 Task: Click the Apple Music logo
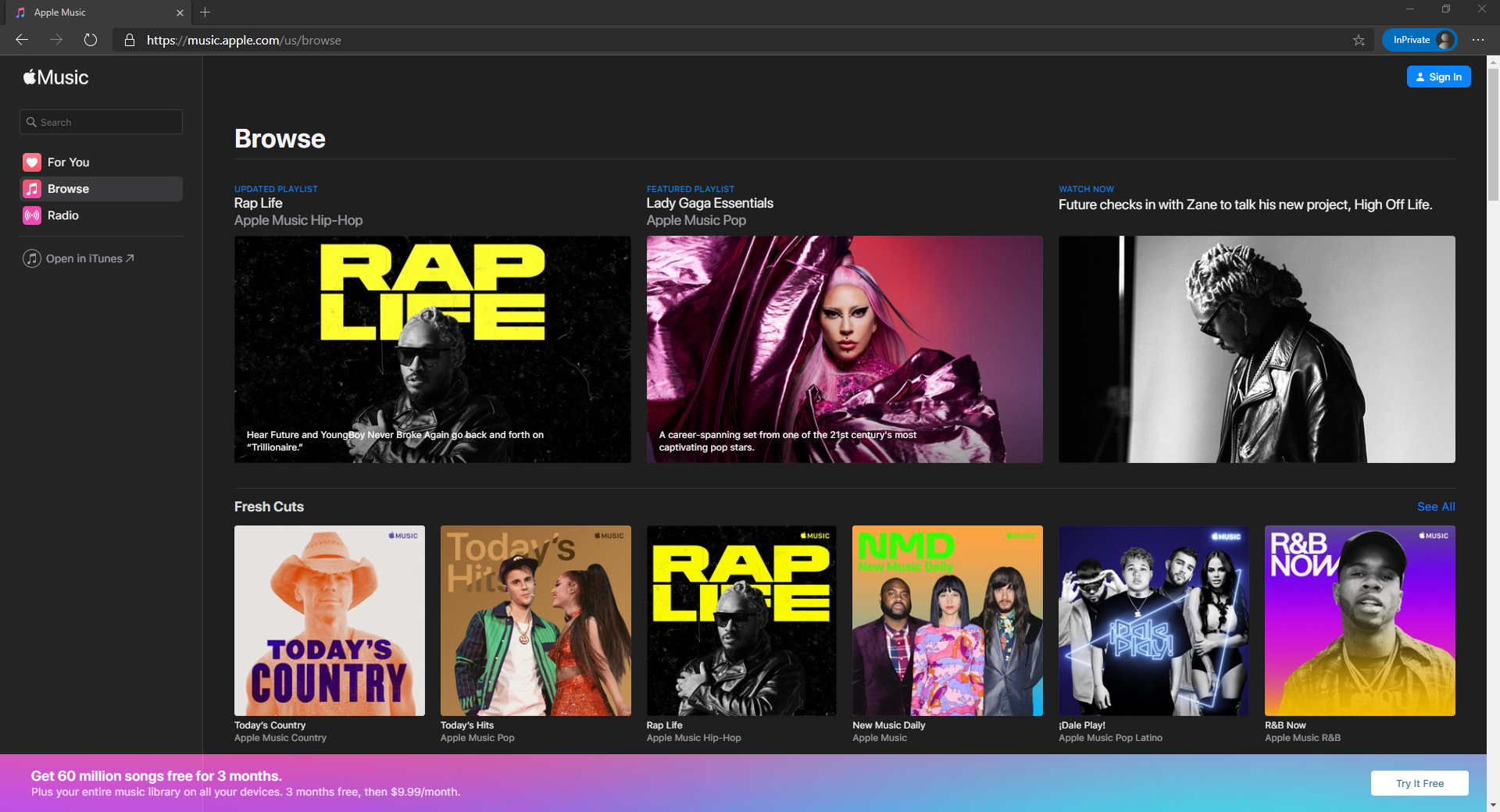coord(55,77)
